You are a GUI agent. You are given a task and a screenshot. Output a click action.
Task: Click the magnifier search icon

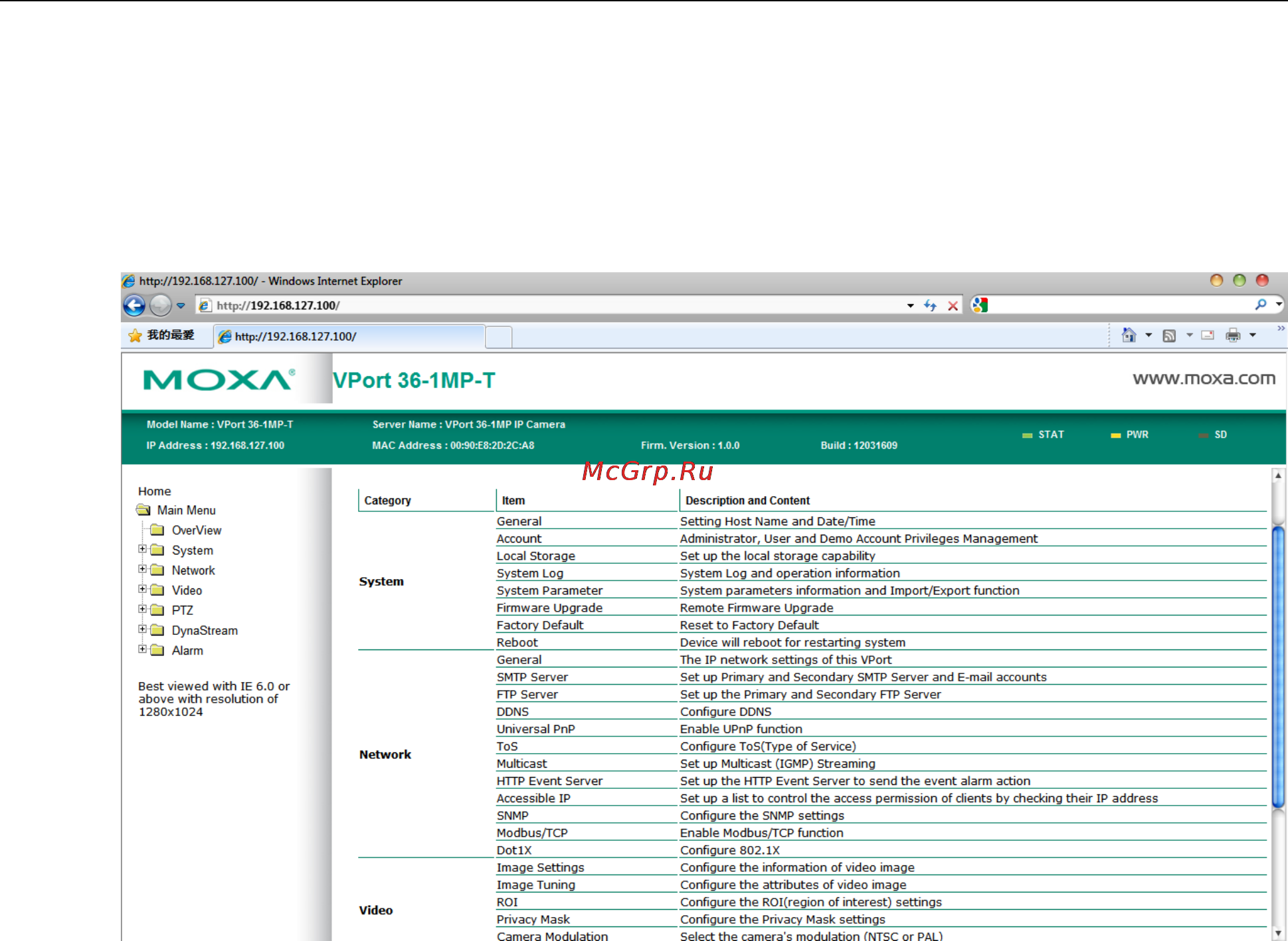click(1261, 304)
